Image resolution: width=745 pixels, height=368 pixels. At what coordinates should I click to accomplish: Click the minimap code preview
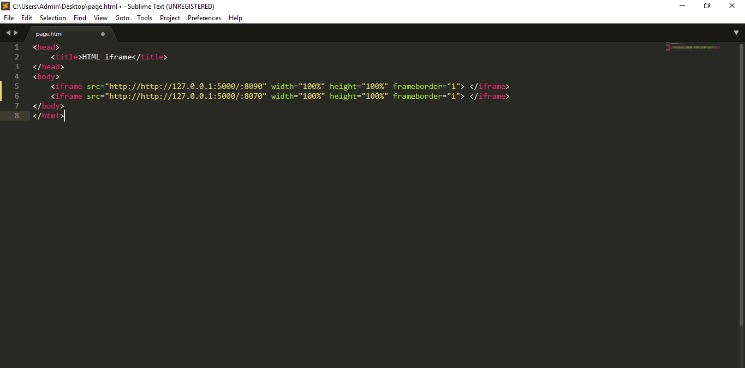pos(693,47)
